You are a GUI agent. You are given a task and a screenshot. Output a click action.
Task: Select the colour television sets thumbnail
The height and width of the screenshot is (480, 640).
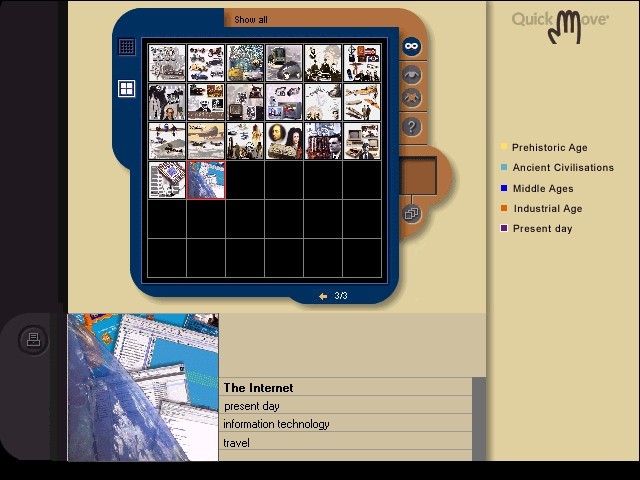[x=284, y=102]
